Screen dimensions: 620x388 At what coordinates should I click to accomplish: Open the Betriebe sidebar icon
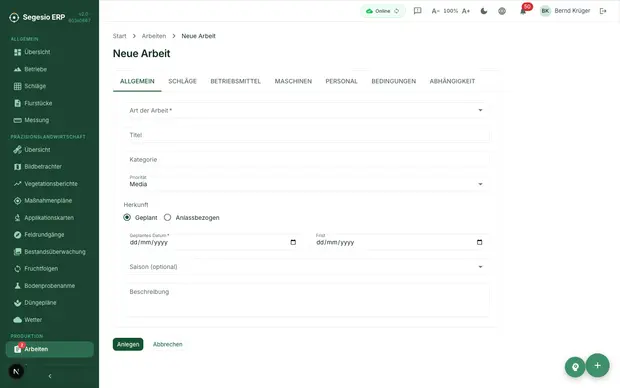tap(17, 69)
